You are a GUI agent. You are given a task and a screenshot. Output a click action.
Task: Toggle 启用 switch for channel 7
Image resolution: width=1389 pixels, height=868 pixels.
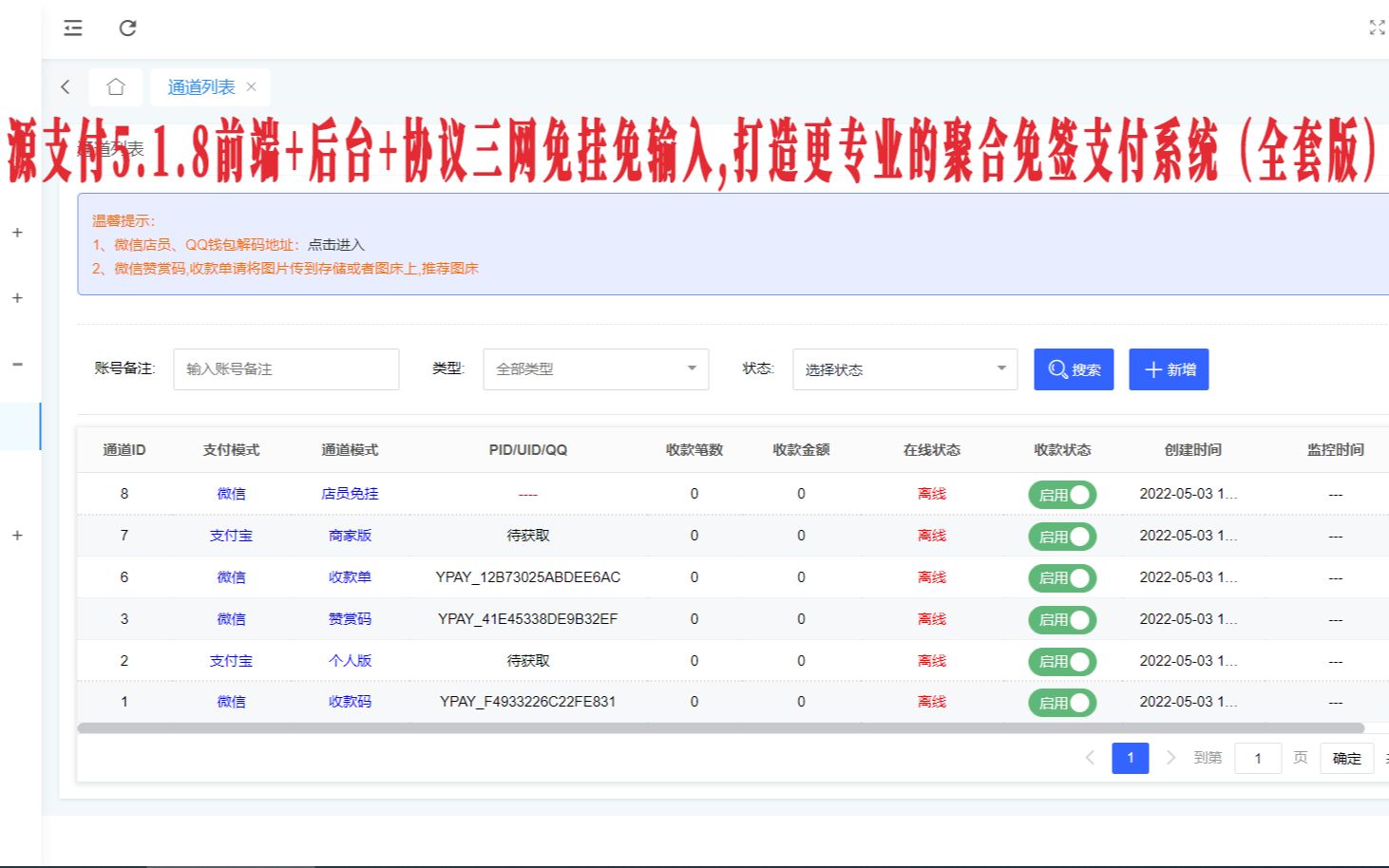[x=1062, y=537]
